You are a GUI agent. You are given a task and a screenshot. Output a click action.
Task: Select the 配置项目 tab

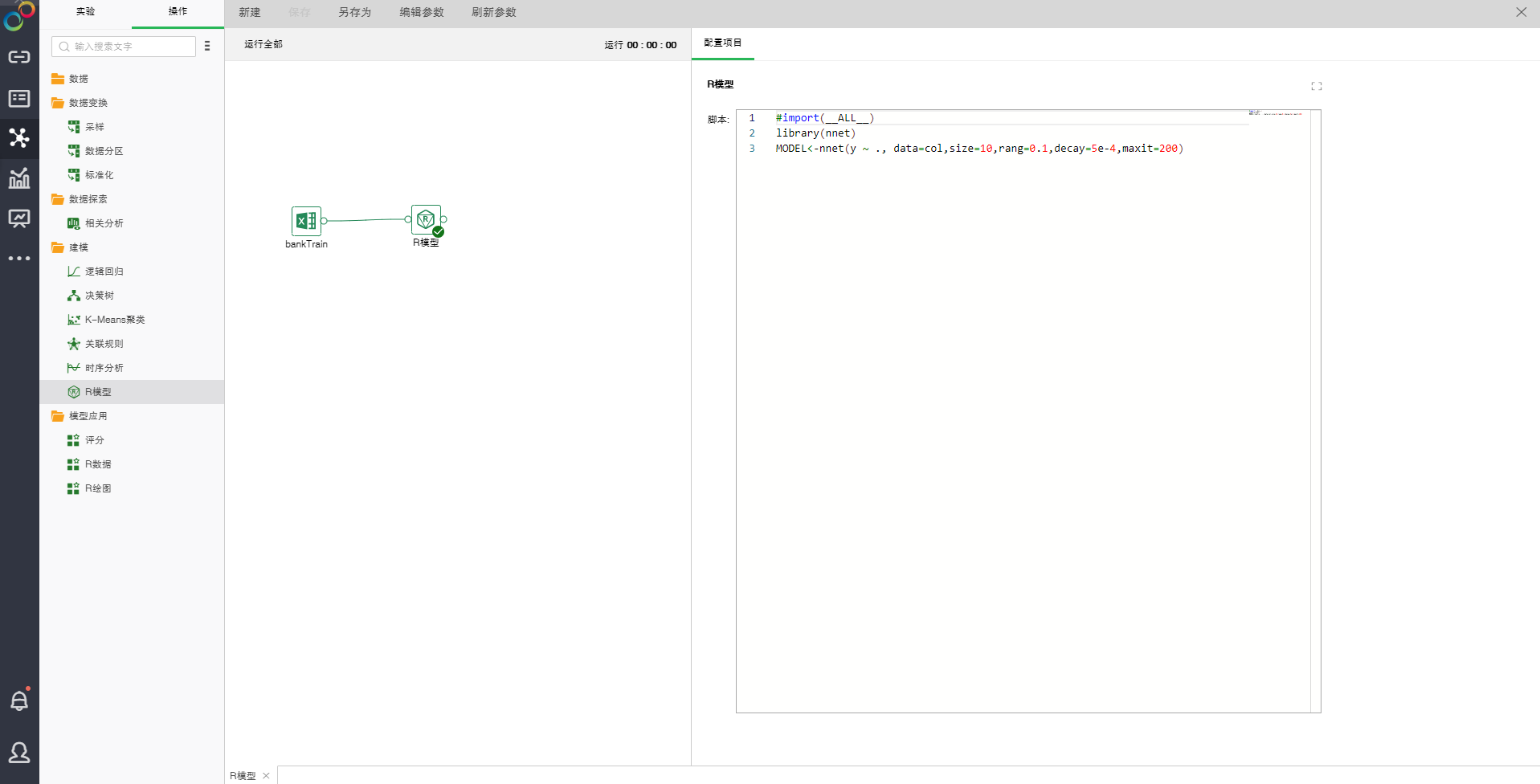tap(722, 43)
